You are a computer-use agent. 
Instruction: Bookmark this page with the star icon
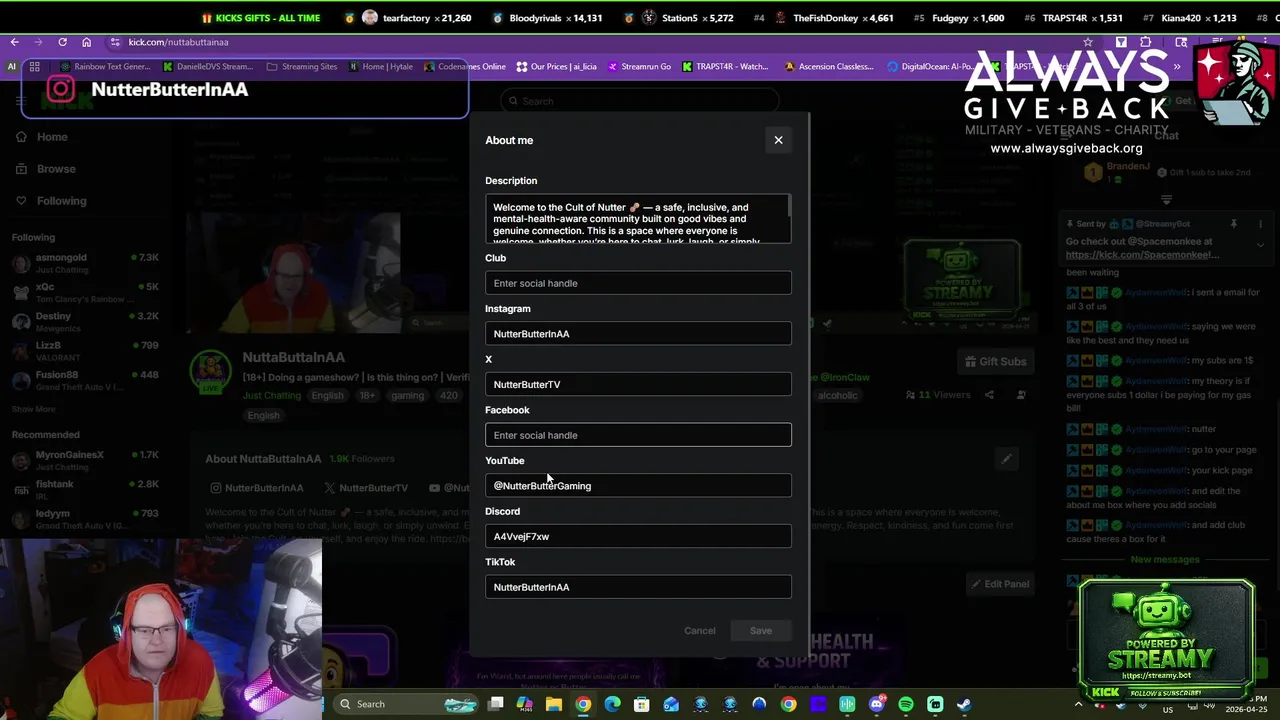(1088, 42)
